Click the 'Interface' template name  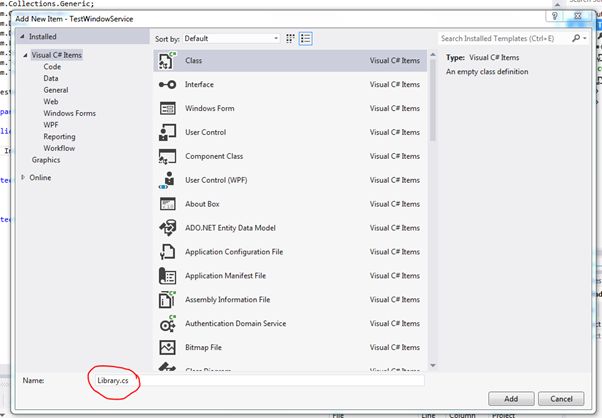199,84
